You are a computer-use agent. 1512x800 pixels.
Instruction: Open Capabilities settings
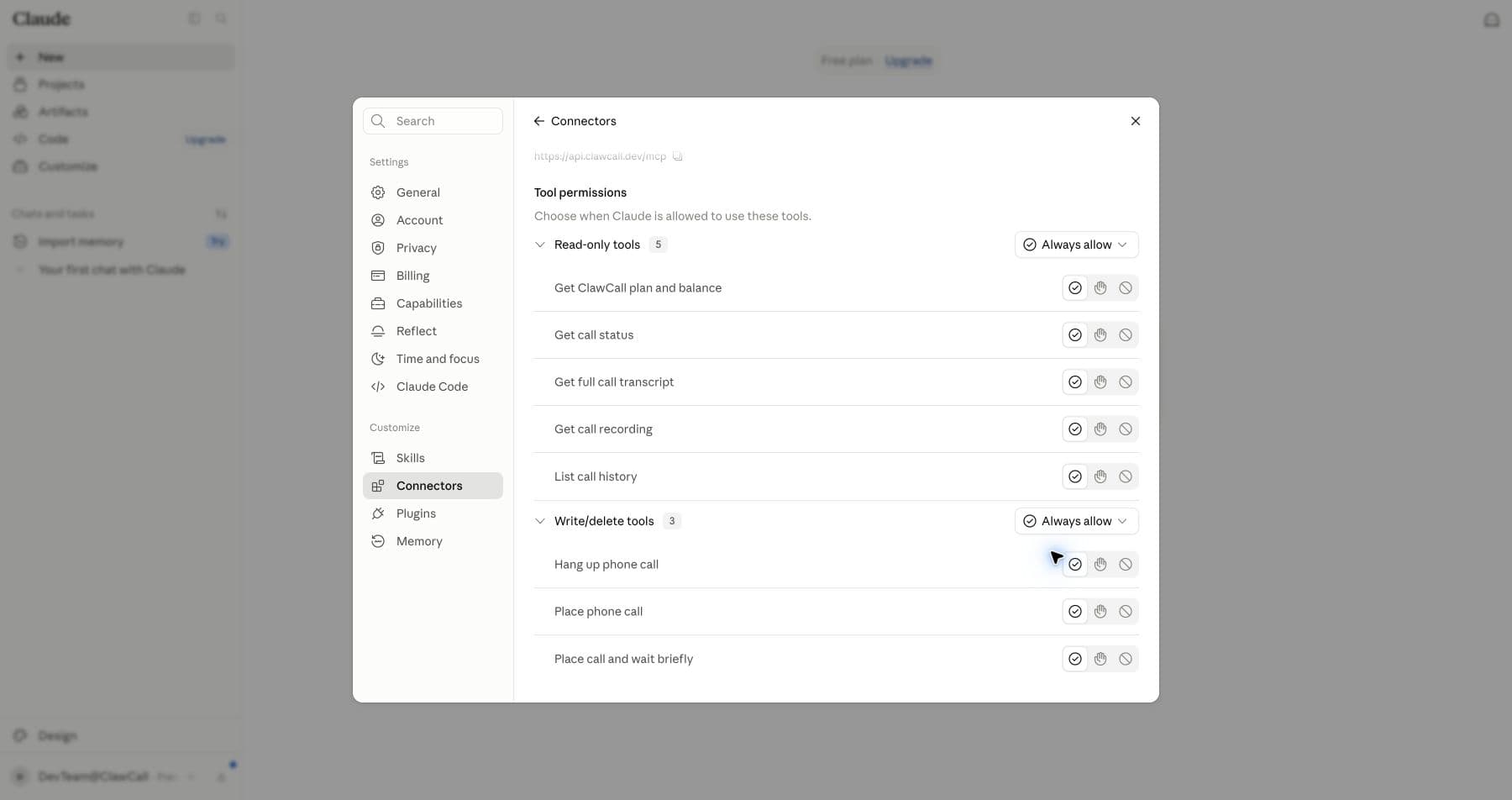pyautogui.click(x=433, y=303)
